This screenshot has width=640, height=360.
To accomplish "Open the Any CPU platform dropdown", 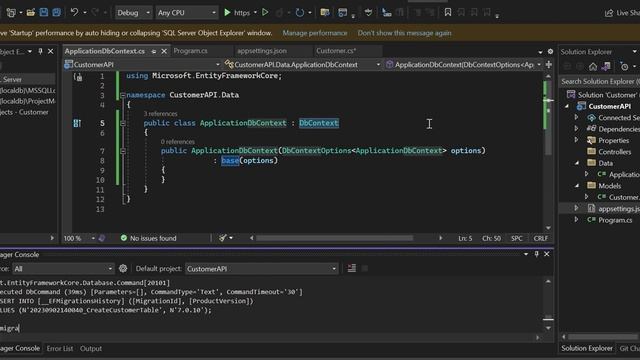I will (187, 13).
